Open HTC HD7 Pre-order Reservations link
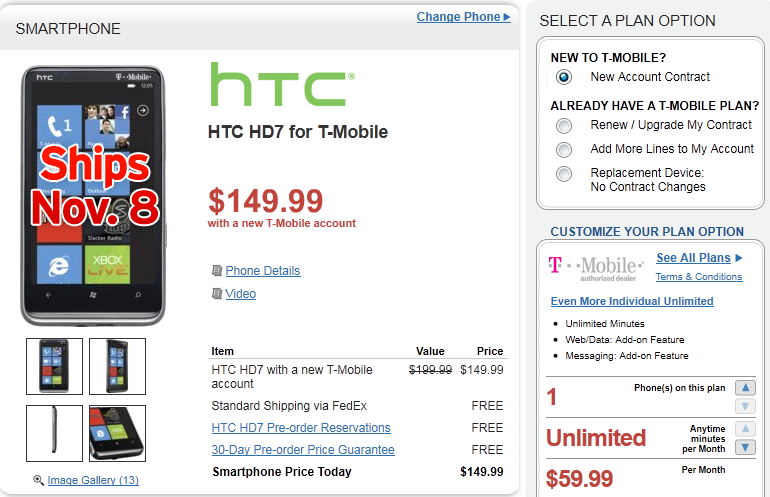Viewport: 770px width, 497px height. pyautogui.click(x=301, y=428)
